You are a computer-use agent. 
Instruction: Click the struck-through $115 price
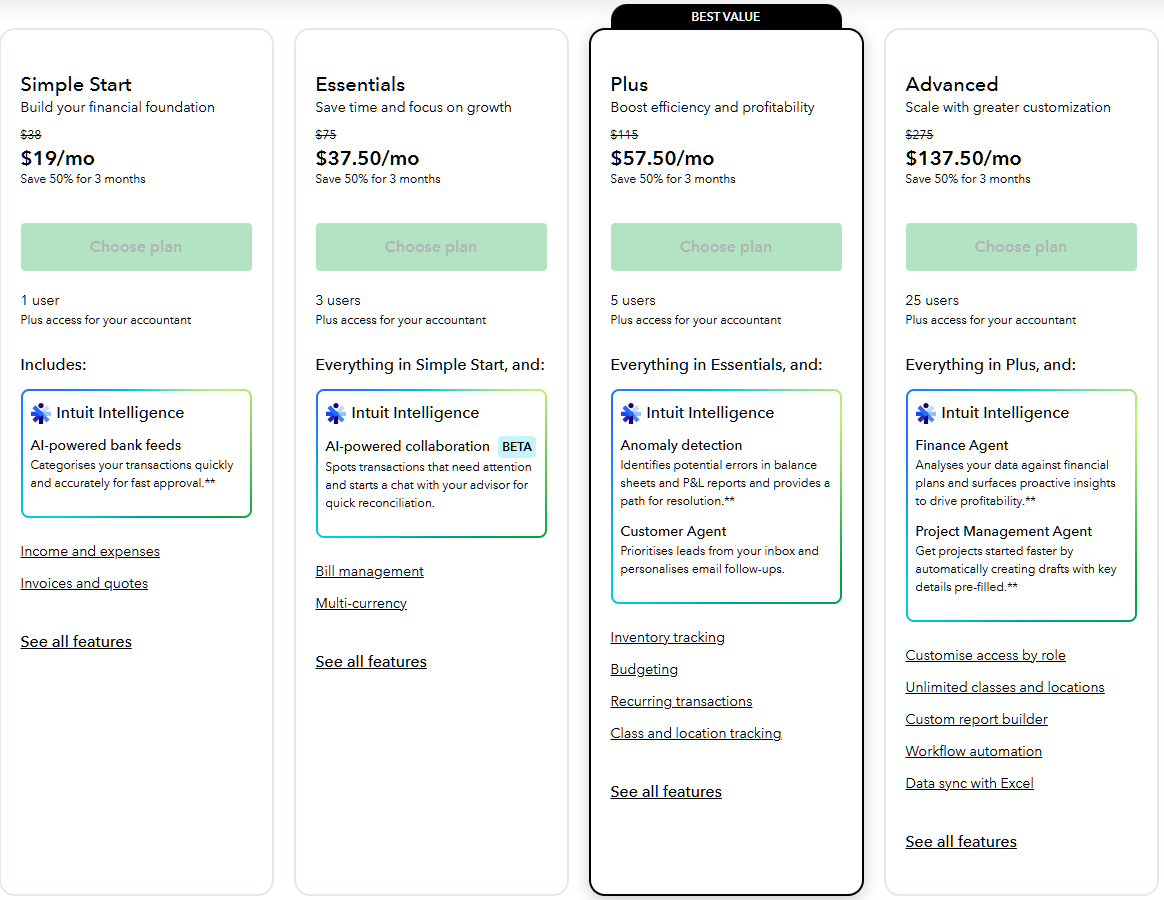coord(624,134)
